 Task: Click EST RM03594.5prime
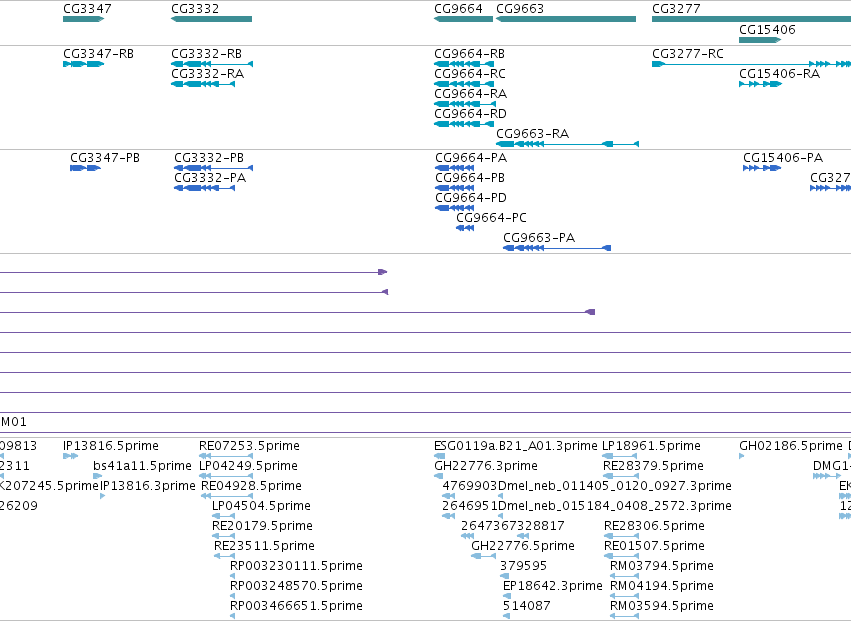coord(624,616)
